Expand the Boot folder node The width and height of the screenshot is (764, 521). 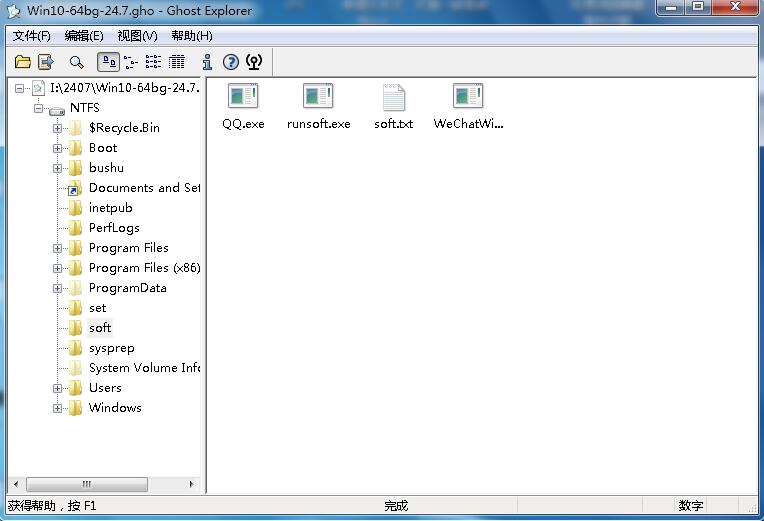click(57, 148)
